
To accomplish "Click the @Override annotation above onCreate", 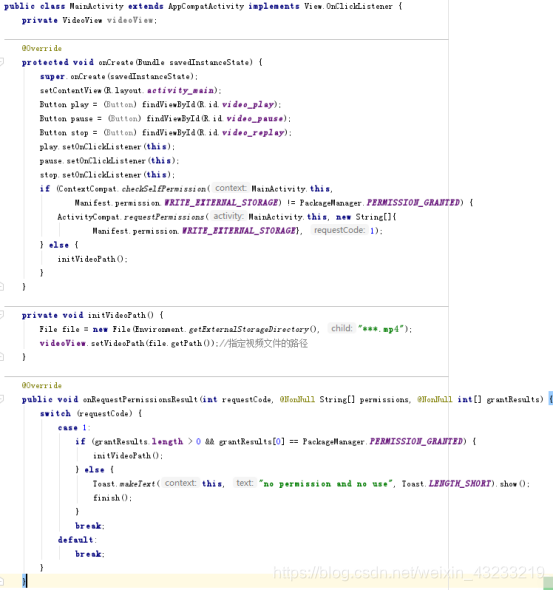I will tap(41, 48).
